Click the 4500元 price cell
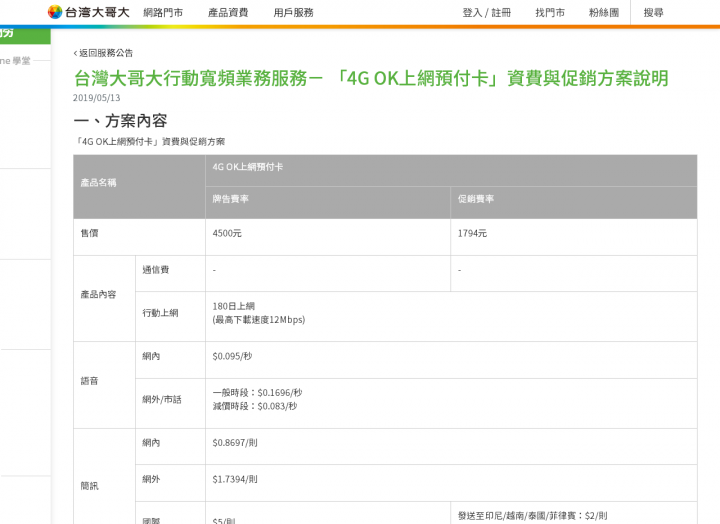The height and width of the screenshot is (524, 720). coord(328,237)
